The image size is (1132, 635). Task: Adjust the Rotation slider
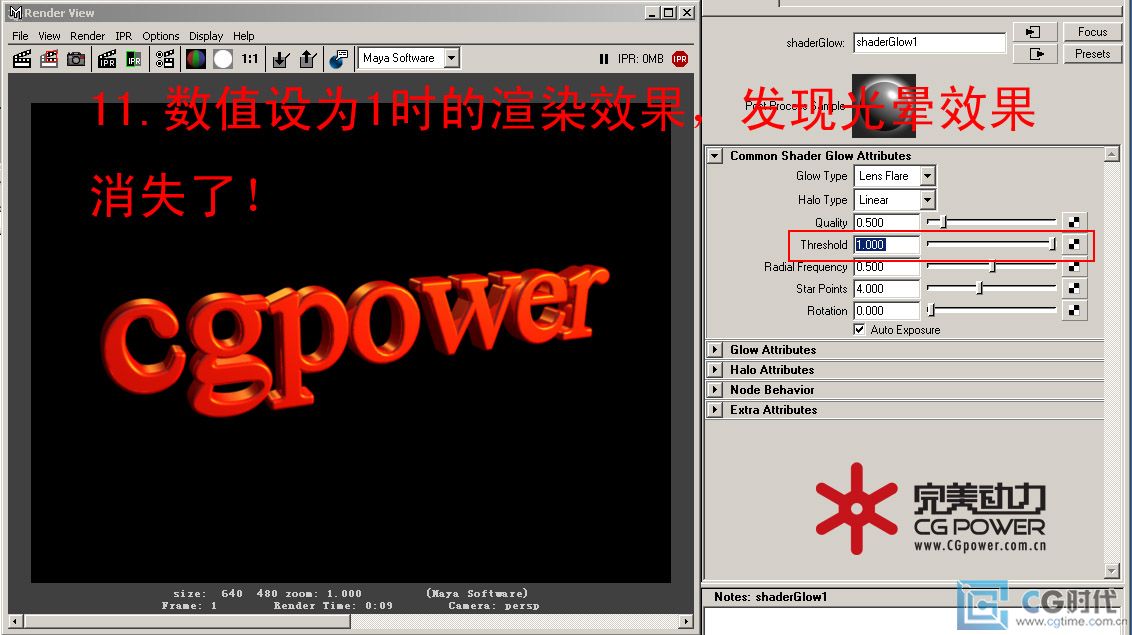coord(931,311)
